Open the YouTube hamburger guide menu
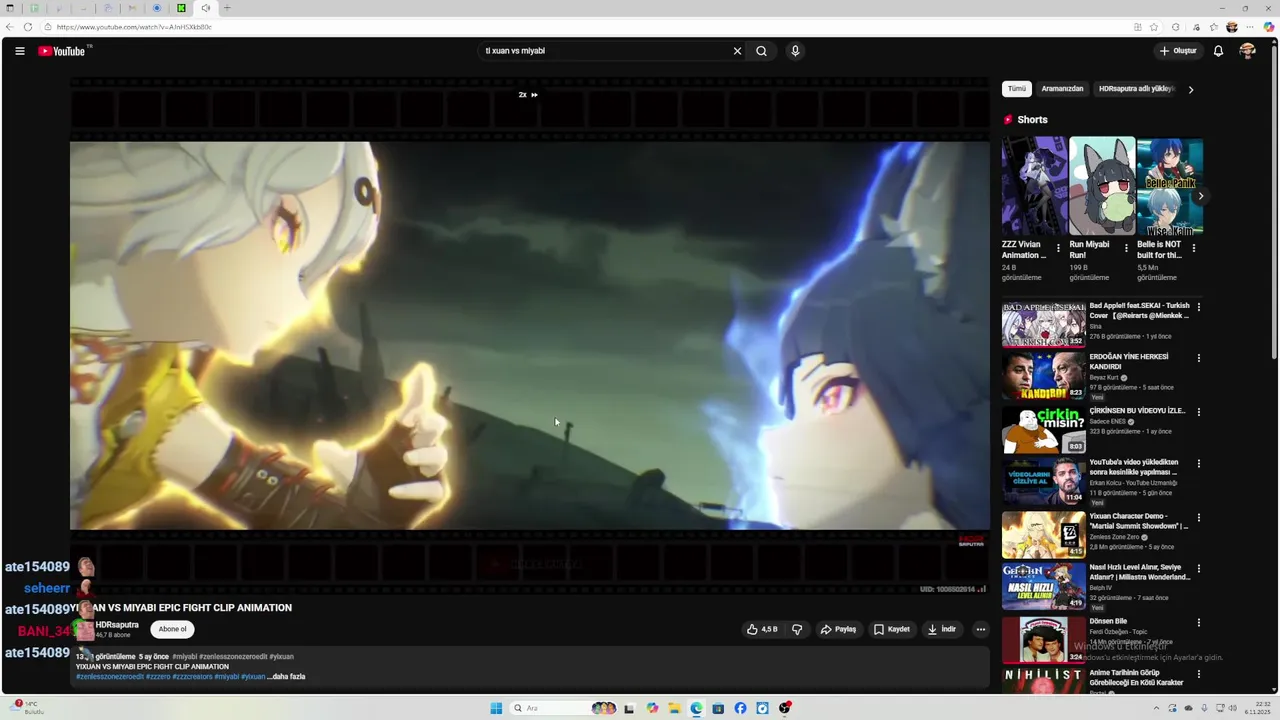 20,51
